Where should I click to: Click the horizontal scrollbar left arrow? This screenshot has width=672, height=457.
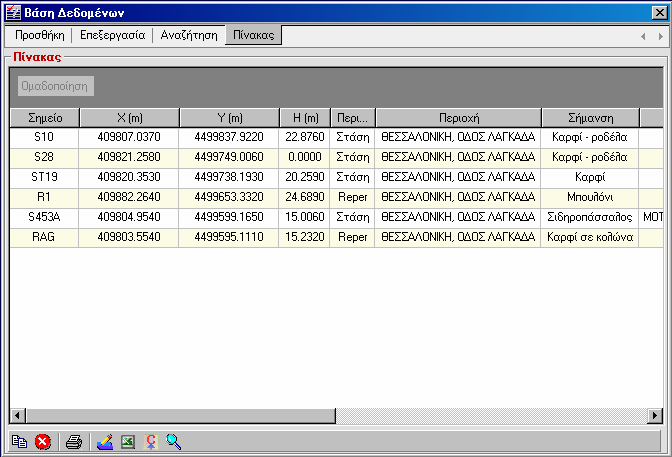coord(18,415)
